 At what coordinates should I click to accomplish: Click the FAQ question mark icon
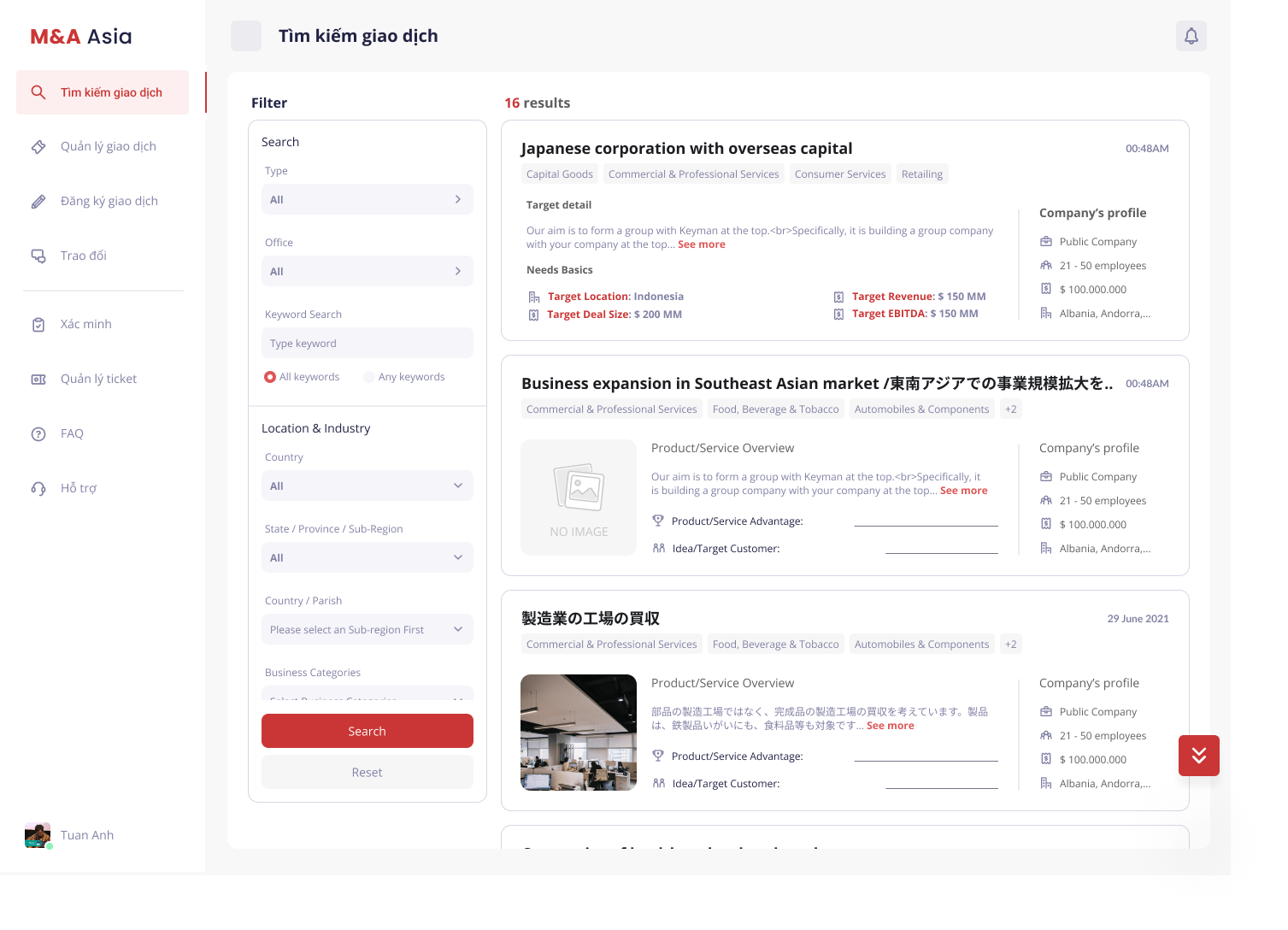[x=38, y=434]
